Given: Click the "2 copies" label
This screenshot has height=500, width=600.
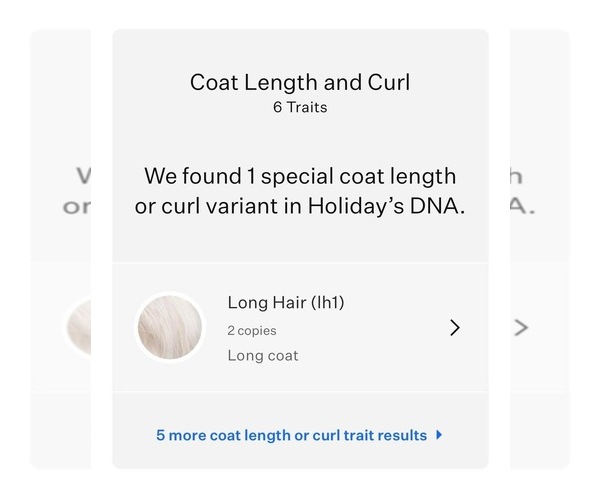Looking at the screenshot, I should pos(252,330).
